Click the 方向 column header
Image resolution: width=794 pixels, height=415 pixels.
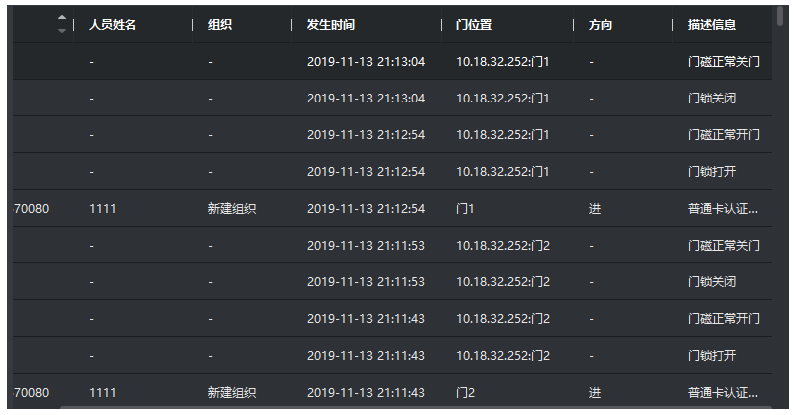(x=601, y=25)
